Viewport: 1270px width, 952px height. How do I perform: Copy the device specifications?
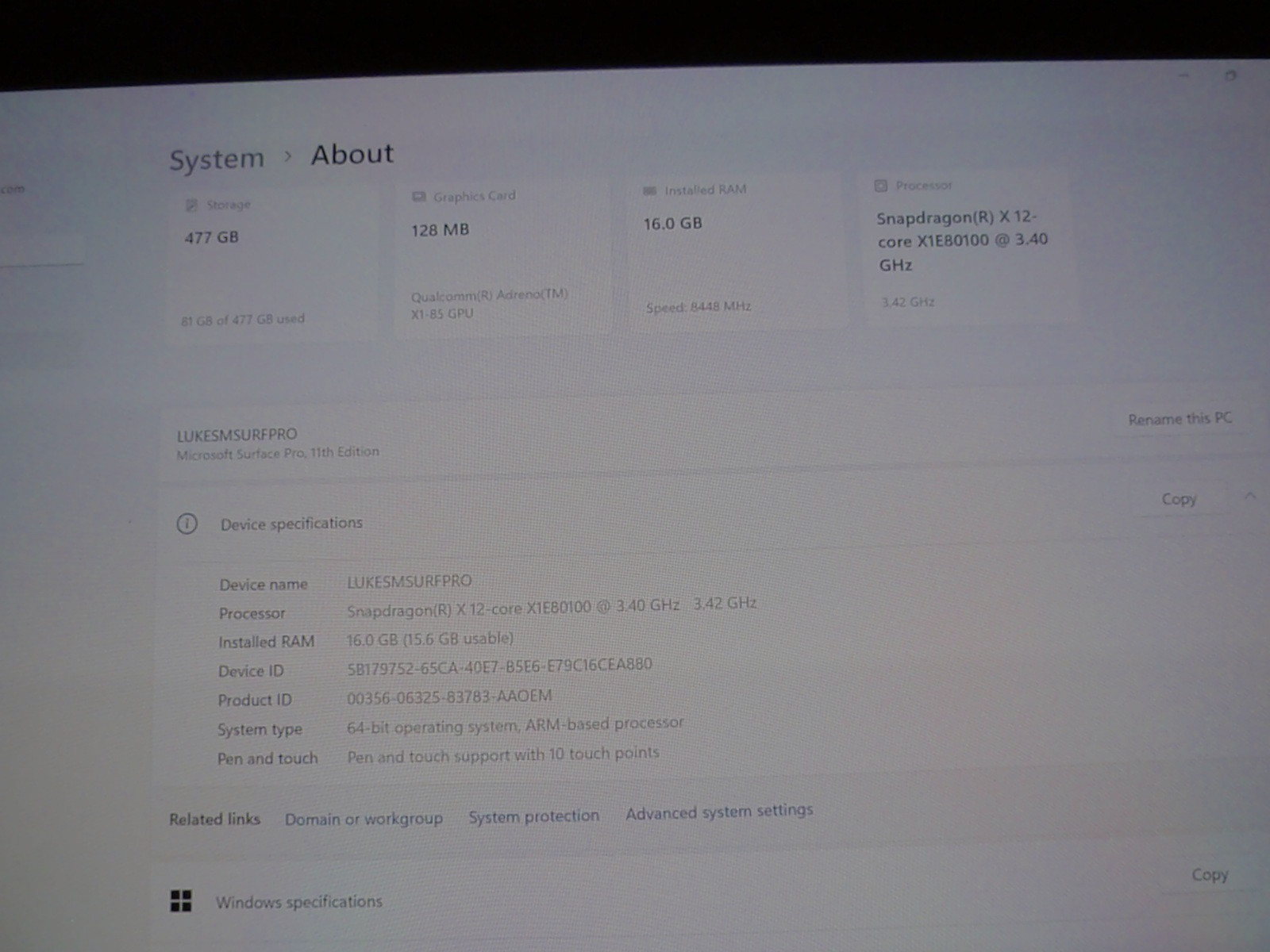coord(1179,499)
